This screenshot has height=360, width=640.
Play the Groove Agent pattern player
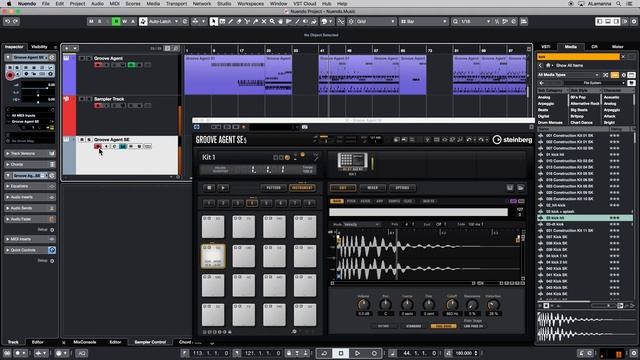point(223,188)
